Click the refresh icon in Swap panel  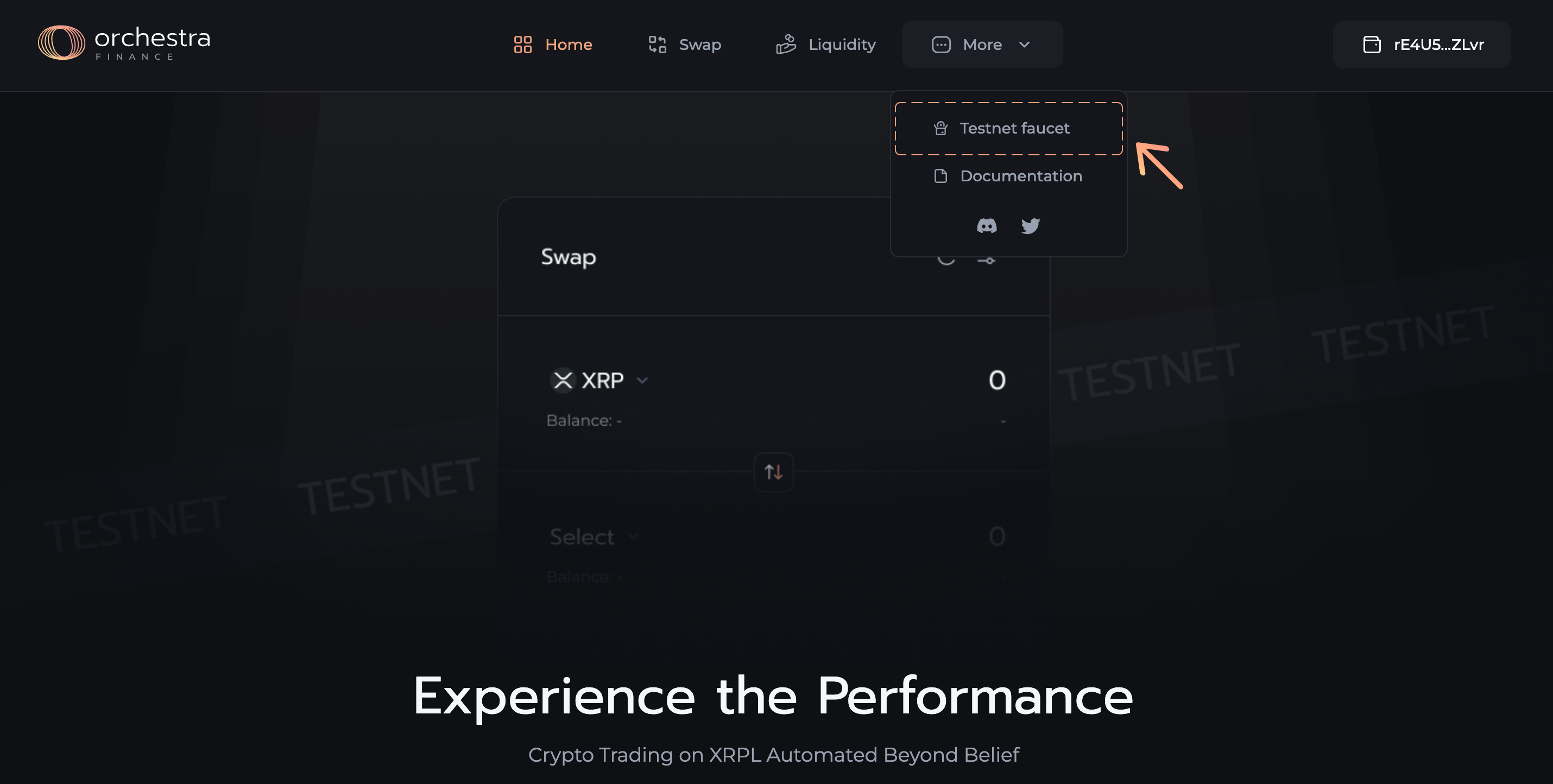coord(946,260)
